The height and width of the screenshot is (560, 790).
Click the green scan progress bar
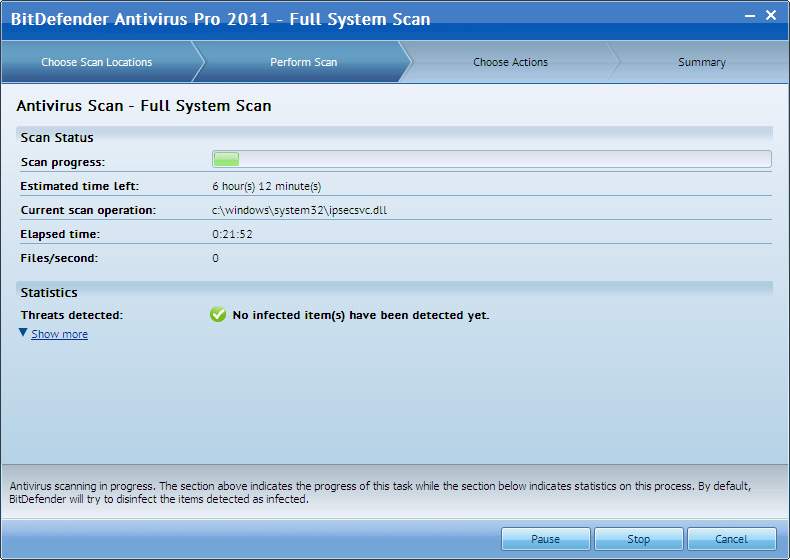click(x=491, y=159)
